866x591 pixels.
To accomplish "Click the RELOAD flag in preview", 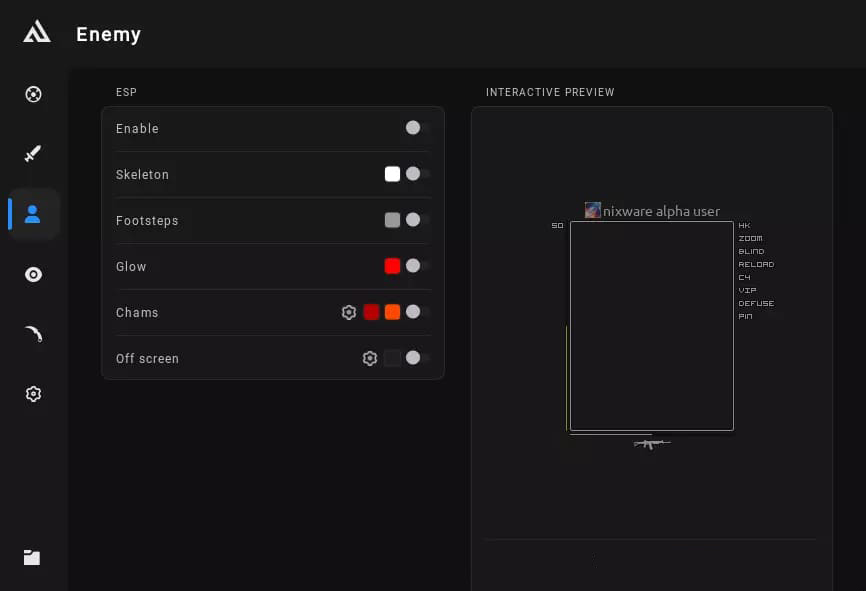I will click(x=756, y=265).
